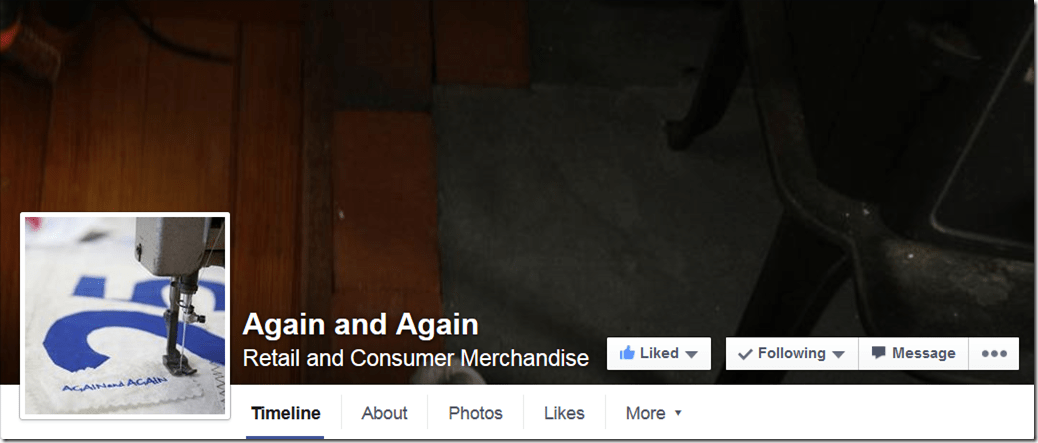Click the thumbs-up icon on Liked button
The height and width of the screenshot is (443, 1038).
tap(626, 353)
